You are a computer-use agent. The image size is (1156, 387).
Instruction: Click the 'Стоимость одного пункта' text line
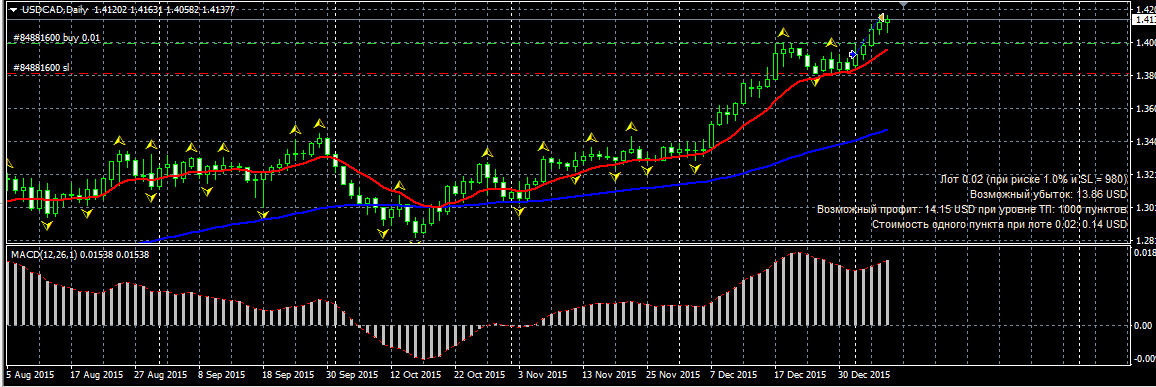(999, 225)
